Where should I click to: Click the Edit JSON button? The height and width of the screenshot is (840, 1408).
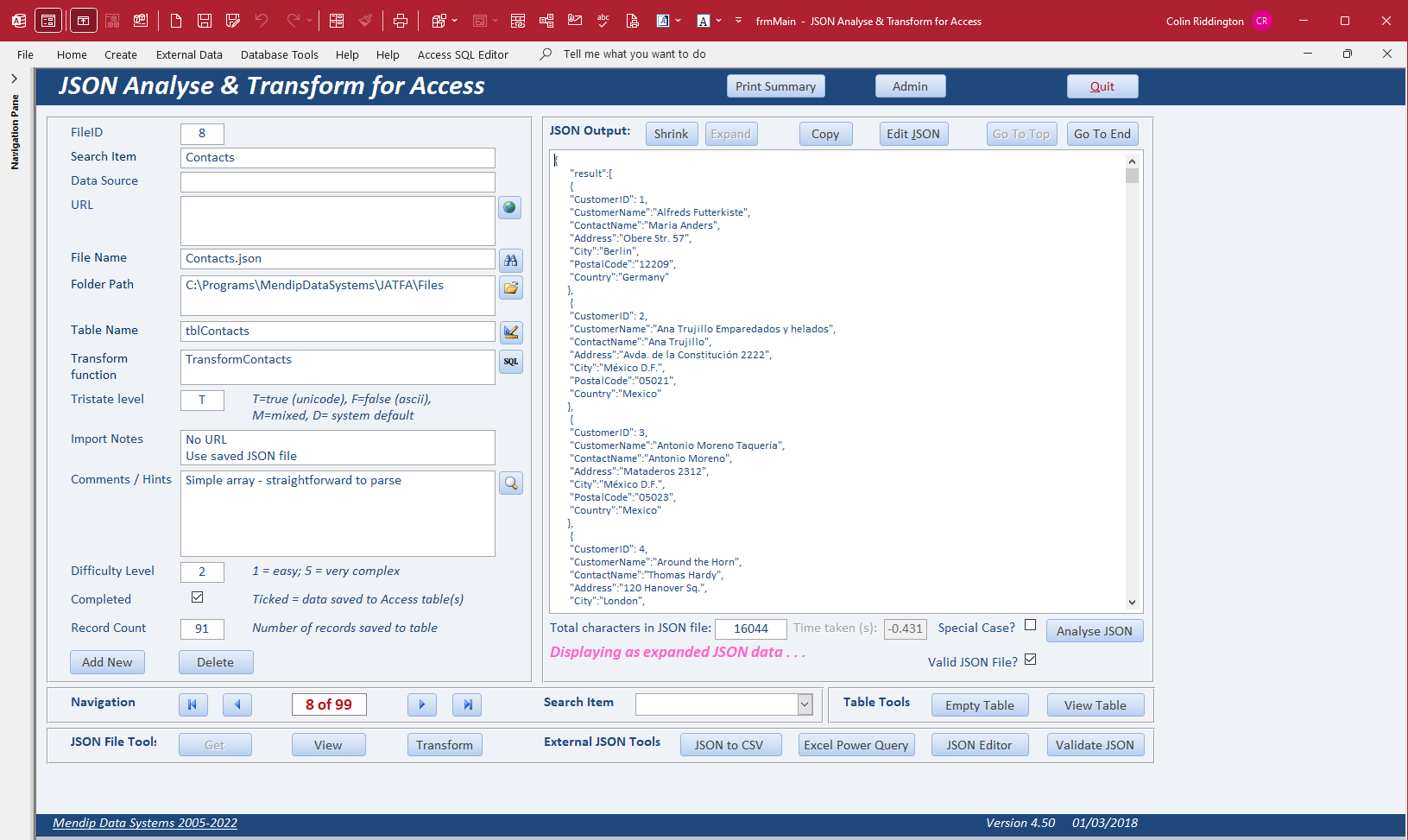click(x=913, y=134)
